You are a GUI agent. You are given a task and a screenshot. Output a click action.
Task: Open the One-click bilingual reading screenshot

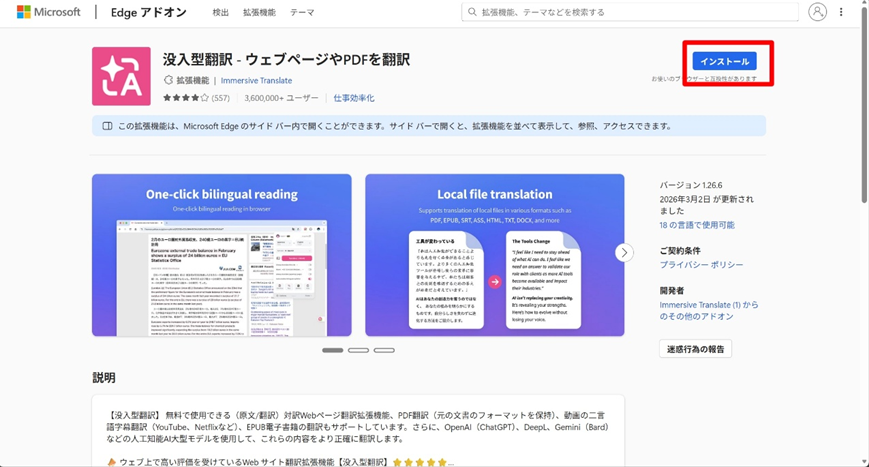pyautogui.click(x=222, y=255)
